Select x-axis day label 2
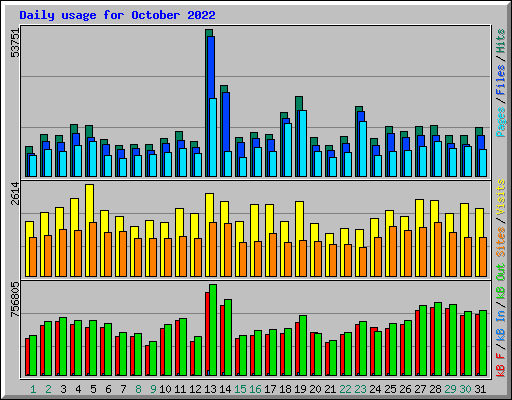This screenshot has height=400, width=512. pyautogui.click(x=48, y=389)
